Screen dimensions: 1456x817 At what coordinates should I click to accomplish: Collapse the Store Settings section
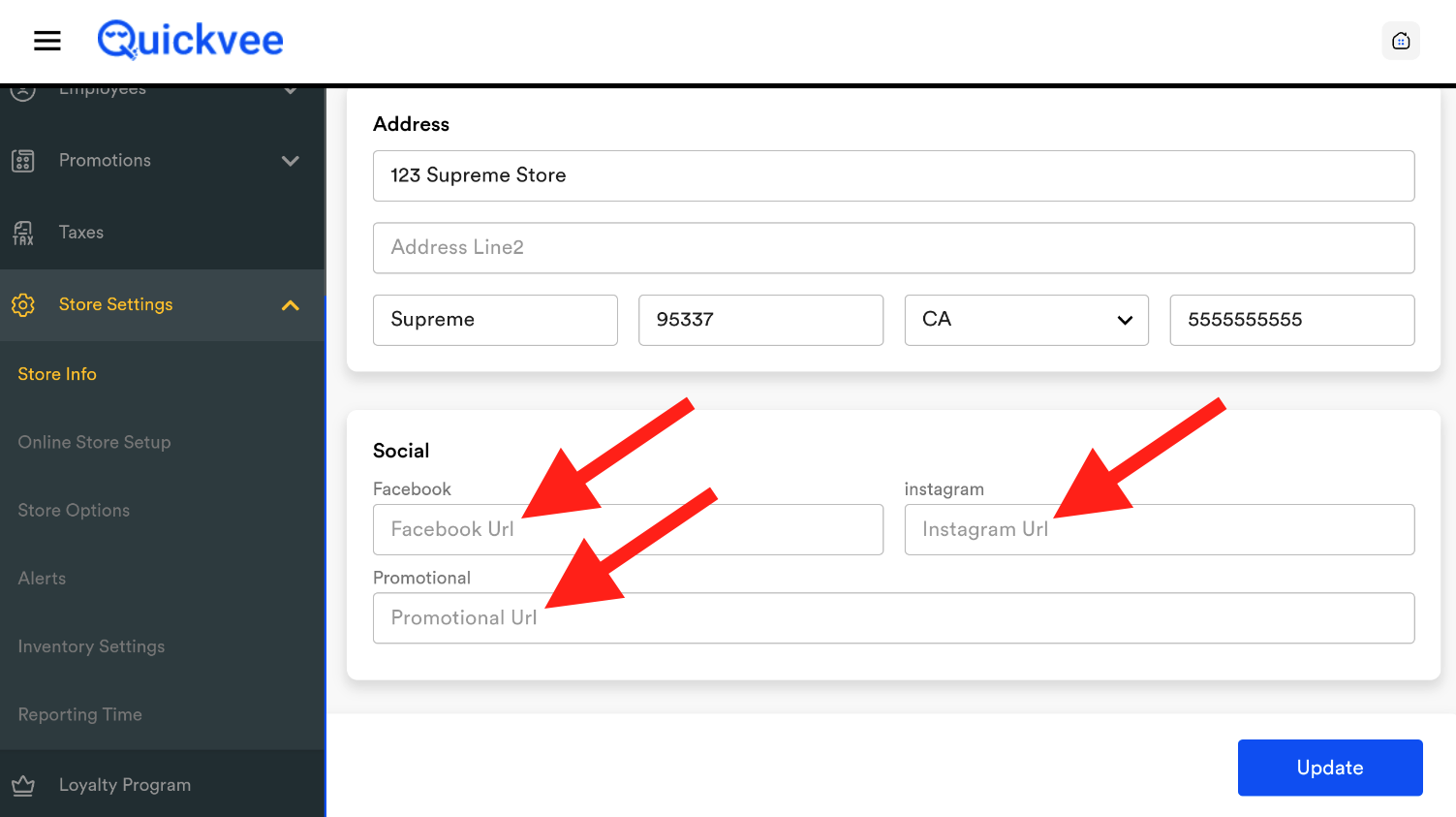click(x=290, y=305)
